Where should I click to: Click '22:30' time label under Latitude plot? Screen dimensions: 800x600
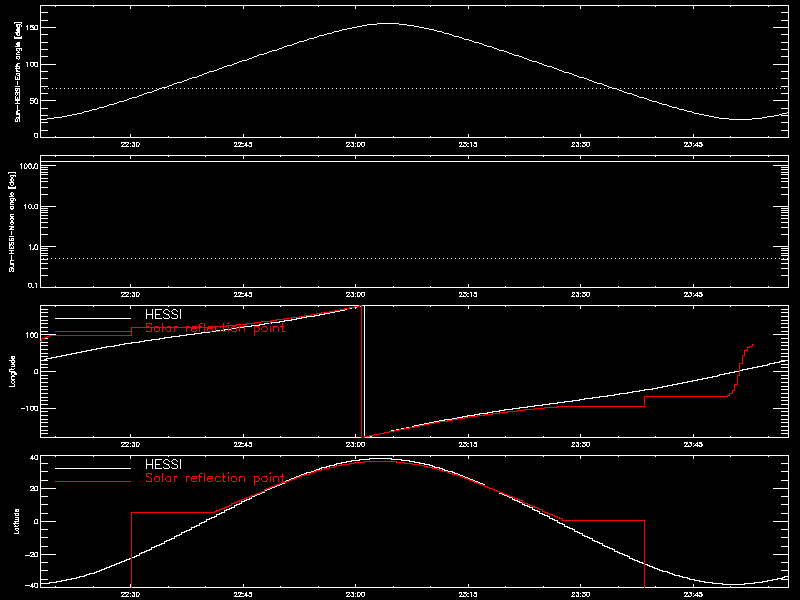[131, 595]
